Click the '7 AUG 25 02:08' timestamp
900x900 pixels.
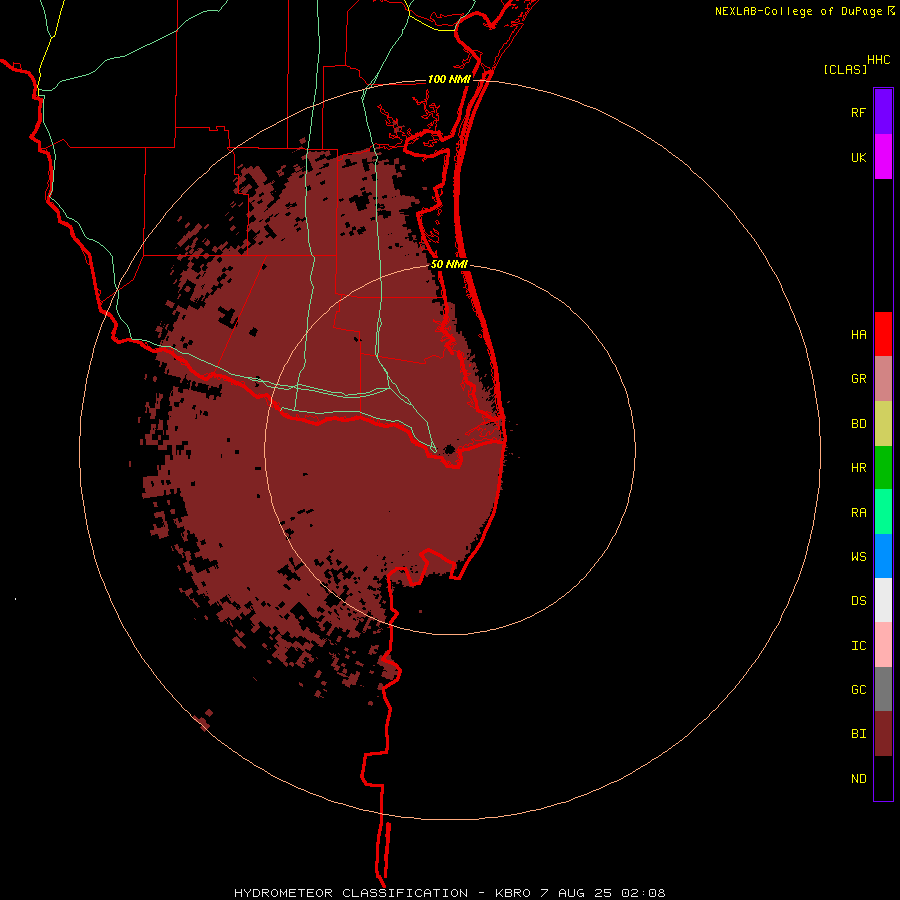click(x=603, y=893)
